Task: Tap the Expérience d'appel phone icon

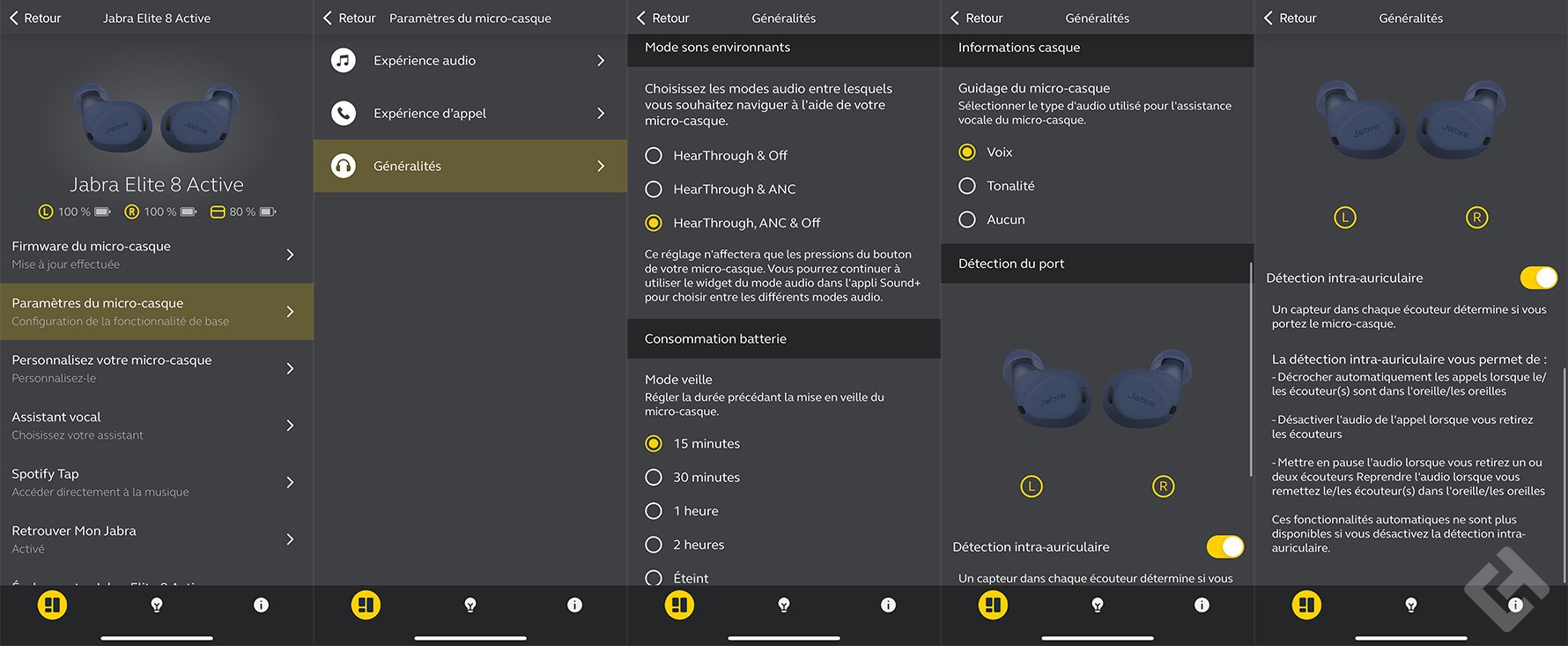Action: [x=344, y=113]
